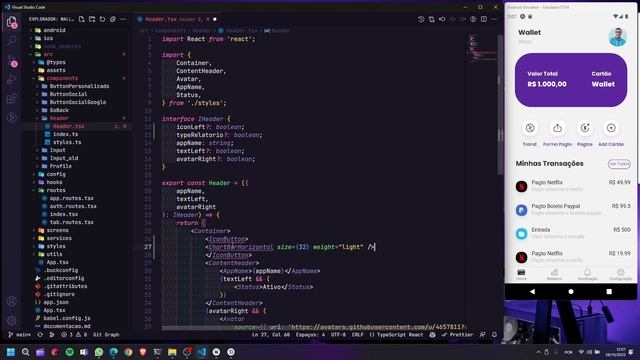
Task: Select Configuração tab in app bottom bar
Action: point(620,275)
